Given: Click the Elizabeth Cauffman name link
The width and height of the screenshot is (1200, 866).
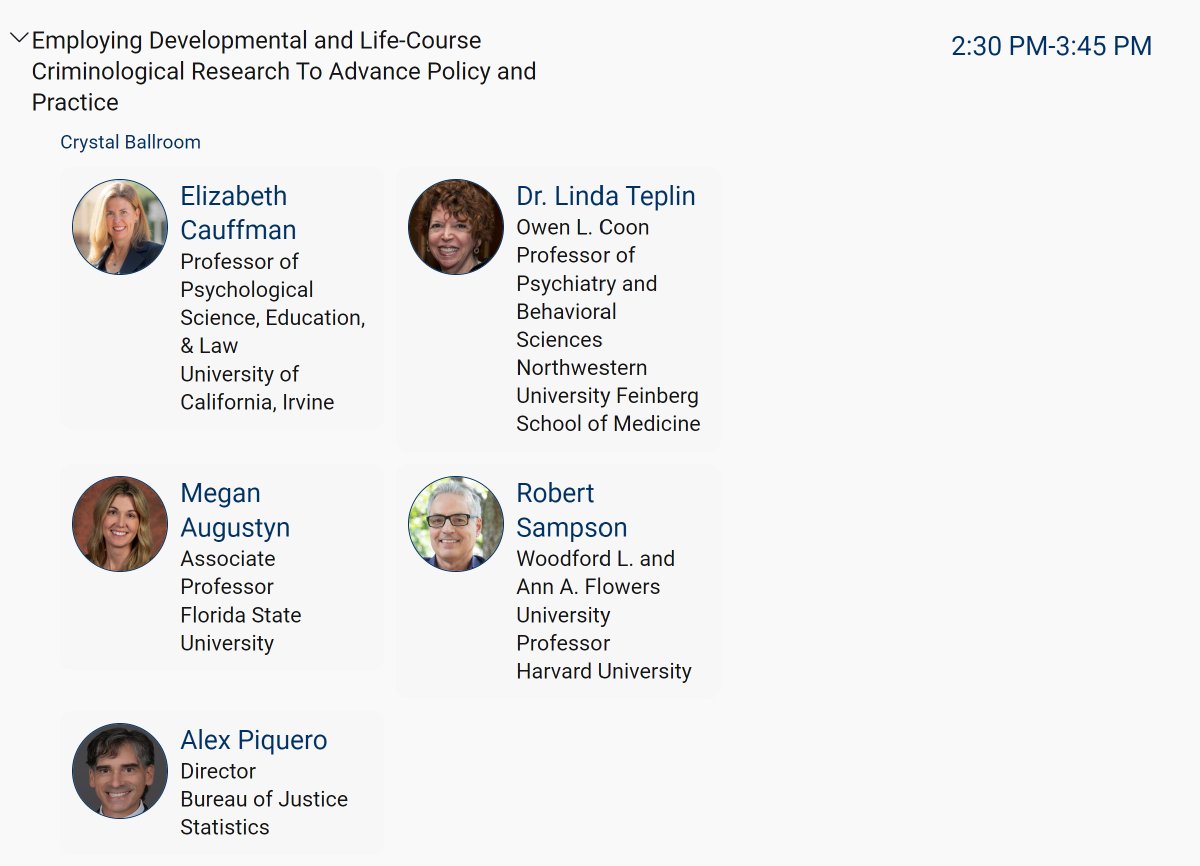Looking at the screenshot, I should [x=238, y=213].
